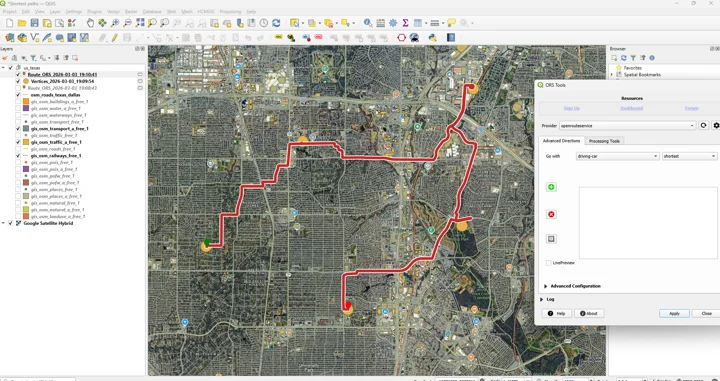This screenshot has width=720, height=381.
Task: Select the Pan Map hand tool
Action: pyautogui.click(x=90, y=23)
